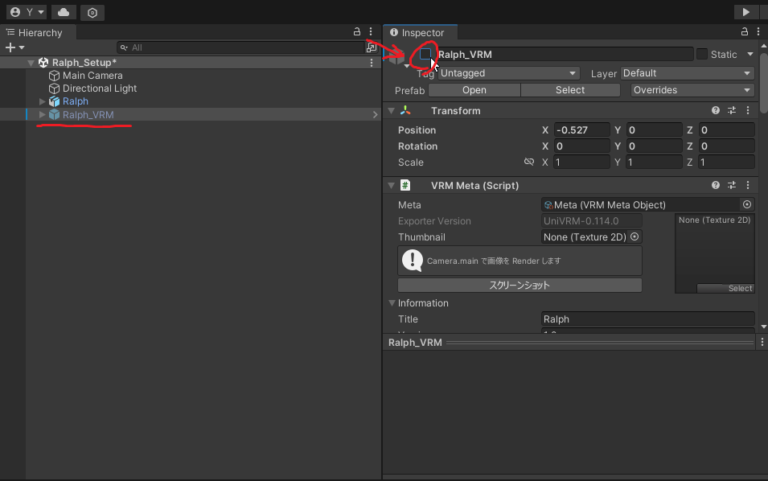
Task: Click the Position X input field
Action: (x=581, y=130)
